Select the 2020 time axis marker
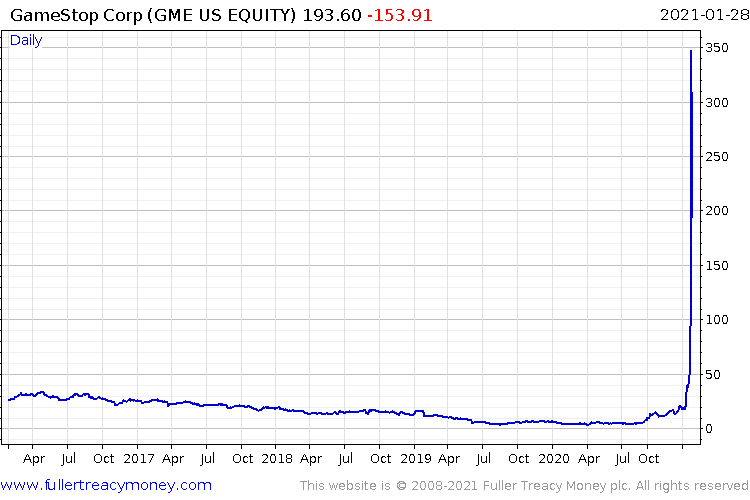 coord(553,458)
